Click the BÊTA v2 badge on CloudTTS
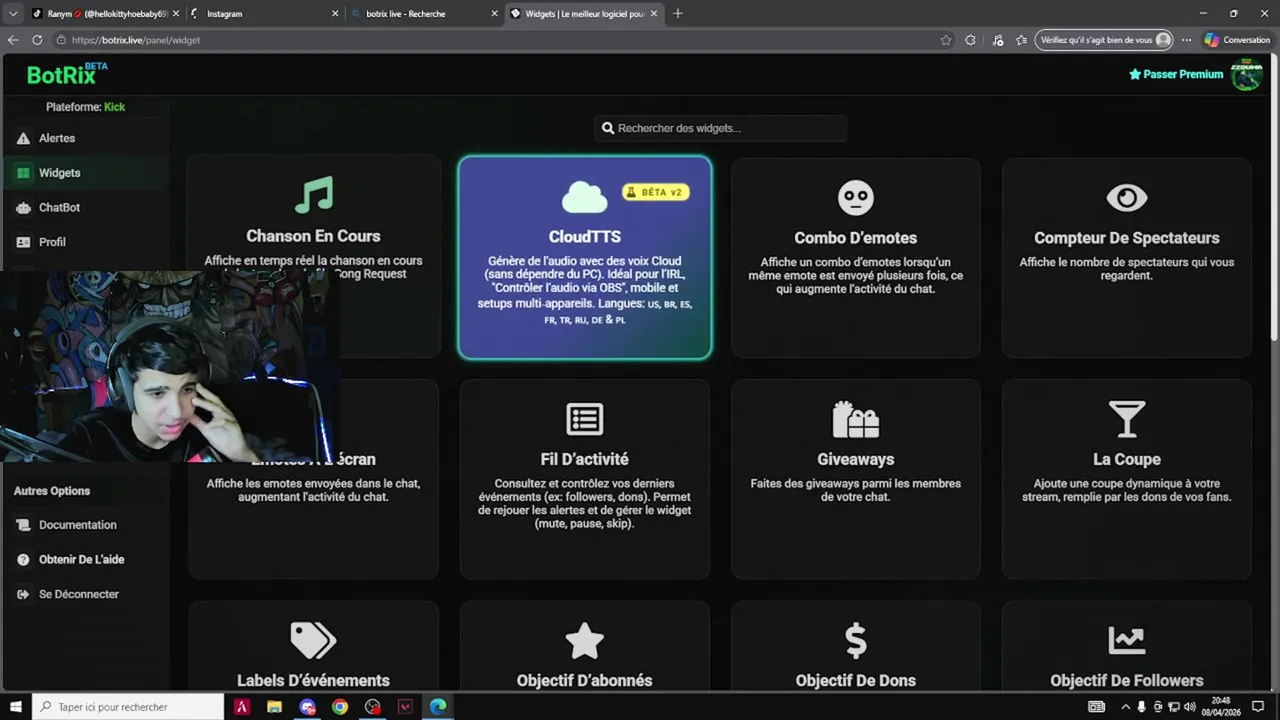 coord(656,192)
